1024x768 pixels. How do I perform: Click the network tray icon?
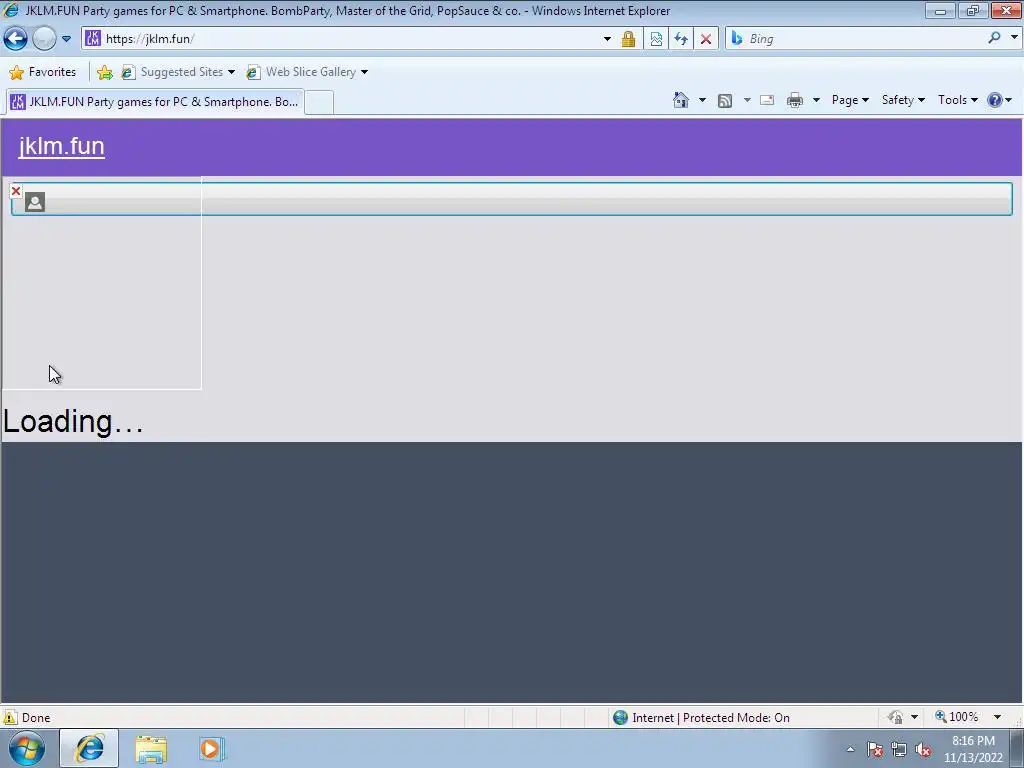[899, 749]
